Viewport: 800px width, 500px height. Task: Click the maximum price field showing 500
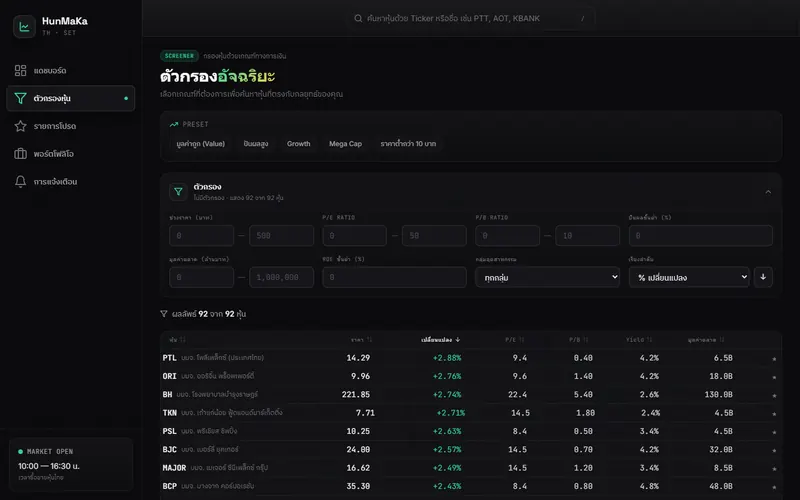click(281, 236)
